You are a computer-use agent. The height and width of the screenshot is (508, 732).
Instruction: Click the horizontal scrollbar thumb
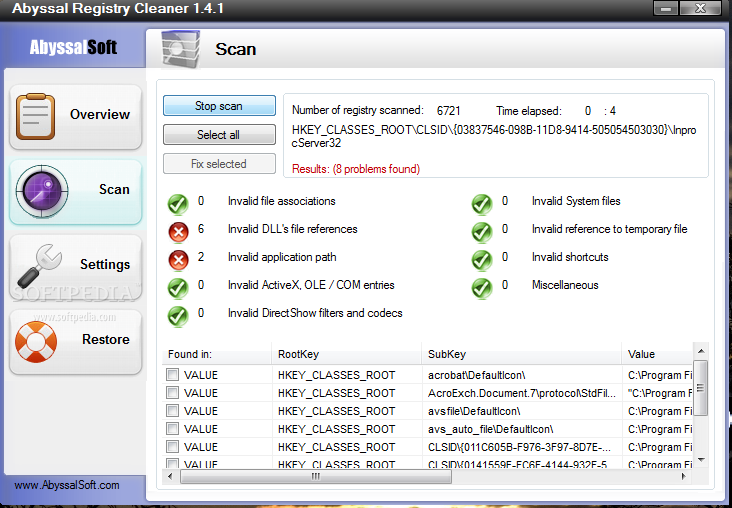(316, 476)
